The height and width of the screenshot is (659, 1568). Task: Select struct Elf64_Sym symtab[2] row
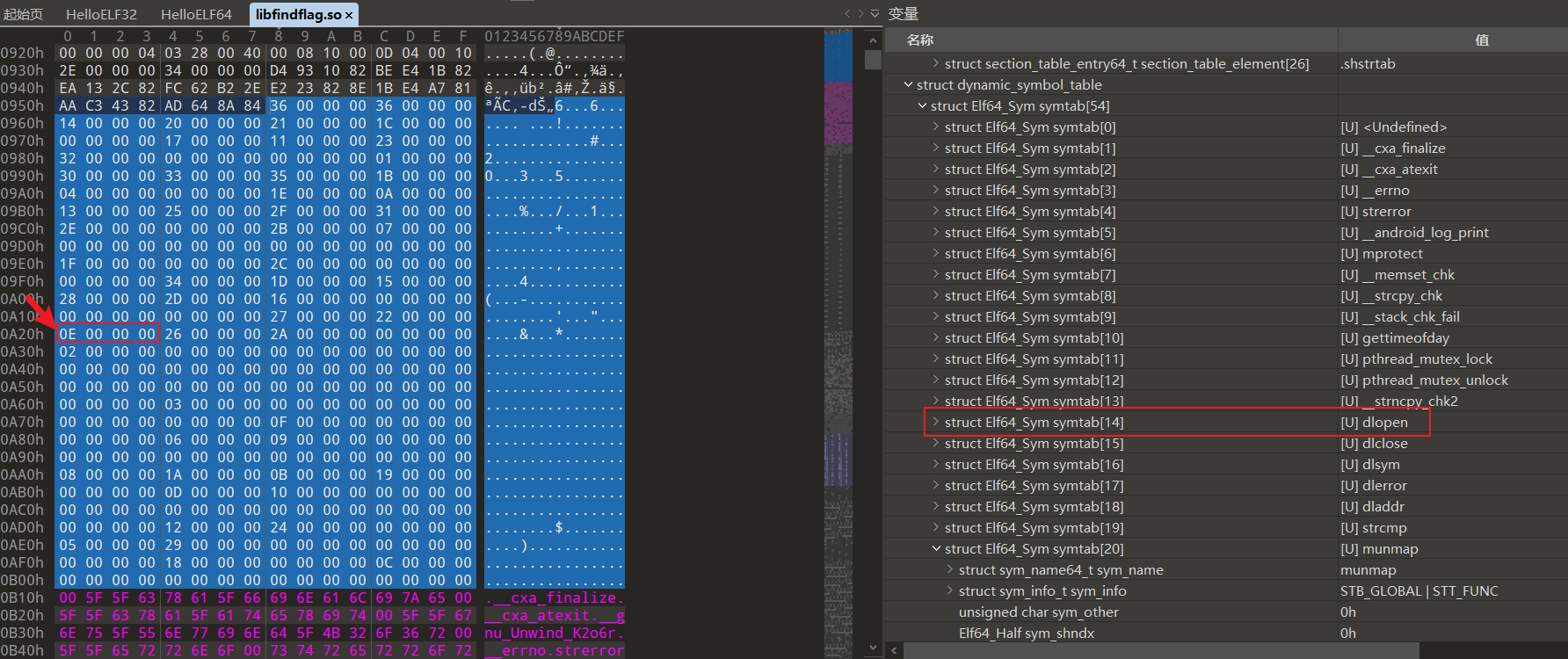pos(1226,169)
